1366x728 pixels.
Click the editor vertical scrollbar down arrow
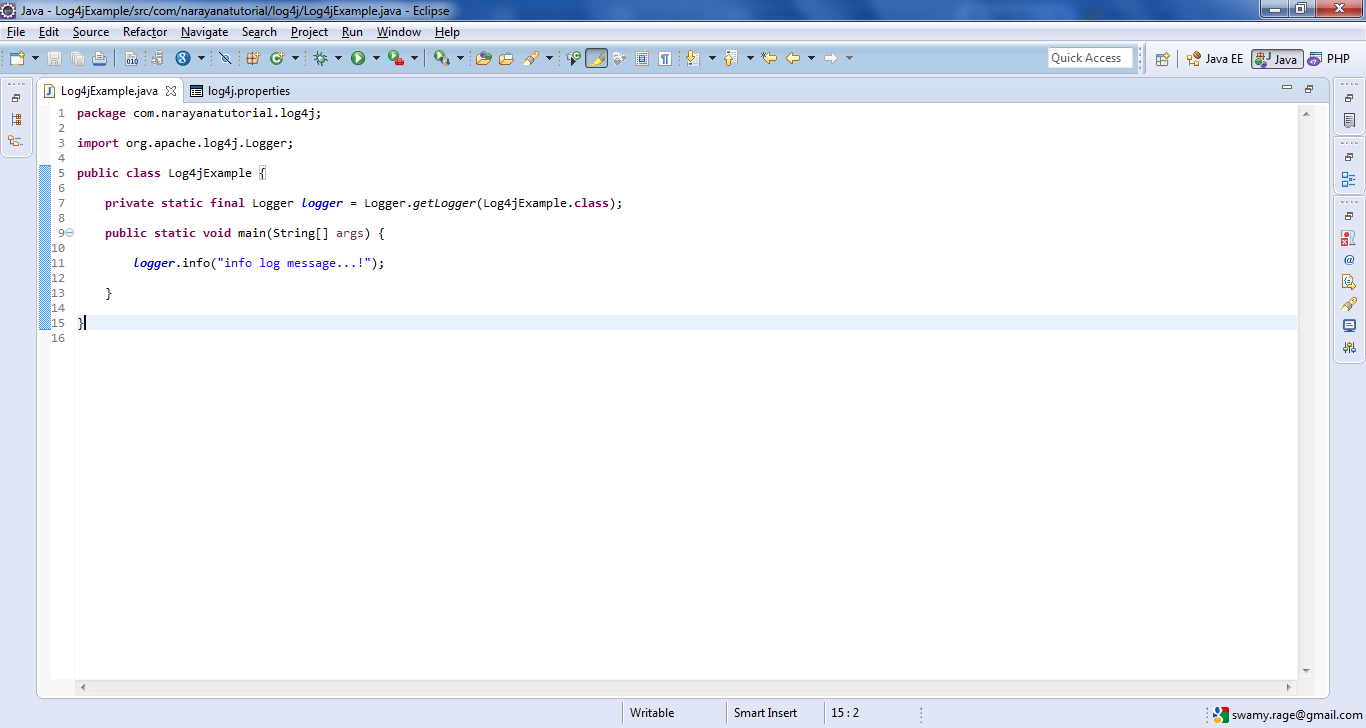point(1306,671)
